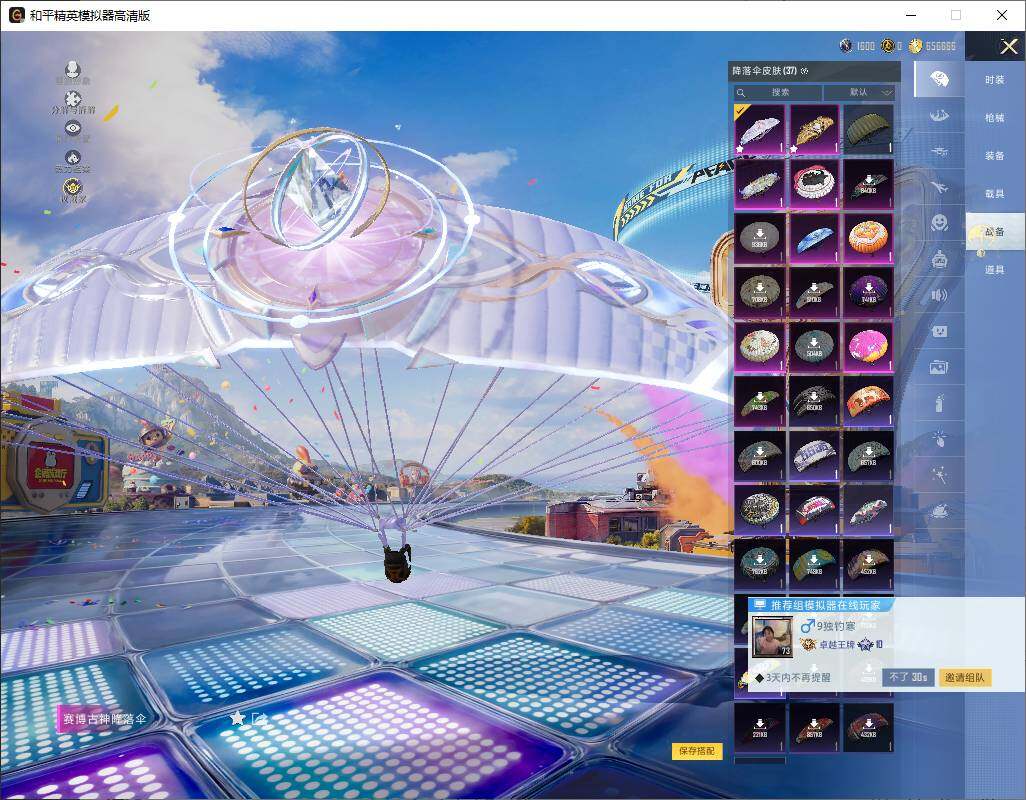
Task: Download the 650KB parachute skin
Action: 813,401
